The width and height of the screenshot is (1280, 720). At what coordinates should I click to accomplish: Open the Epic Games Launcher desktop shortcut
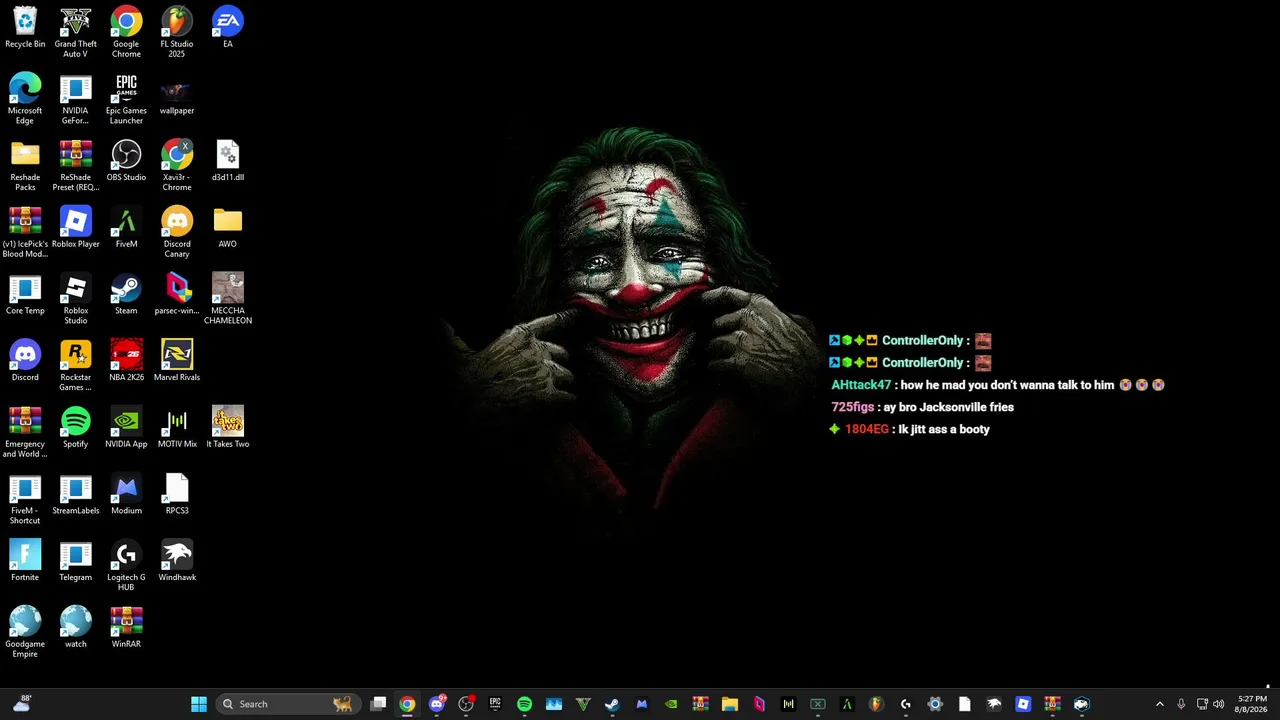(x=126, y=99)
